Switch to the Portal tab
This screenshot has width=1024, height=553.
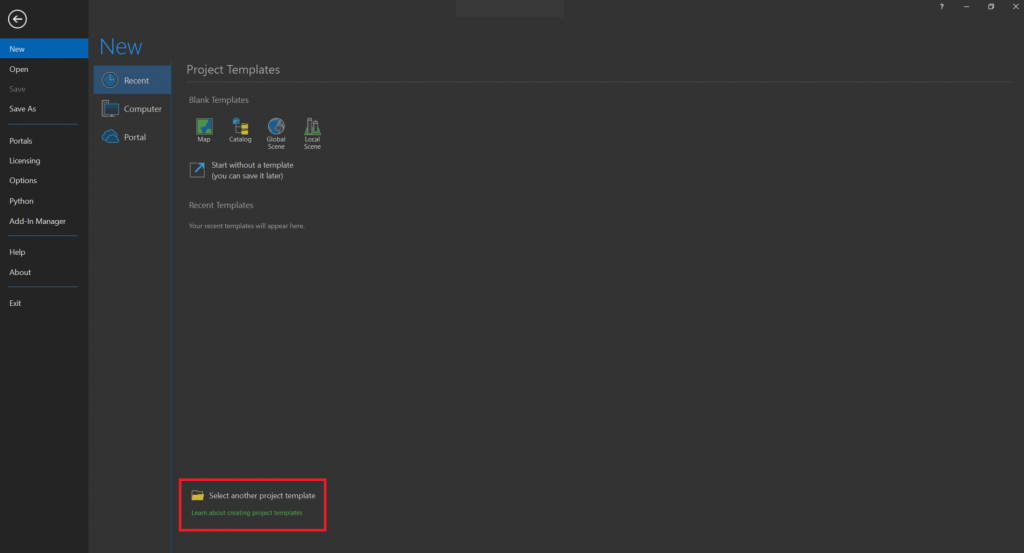click(x=132, y=137)
